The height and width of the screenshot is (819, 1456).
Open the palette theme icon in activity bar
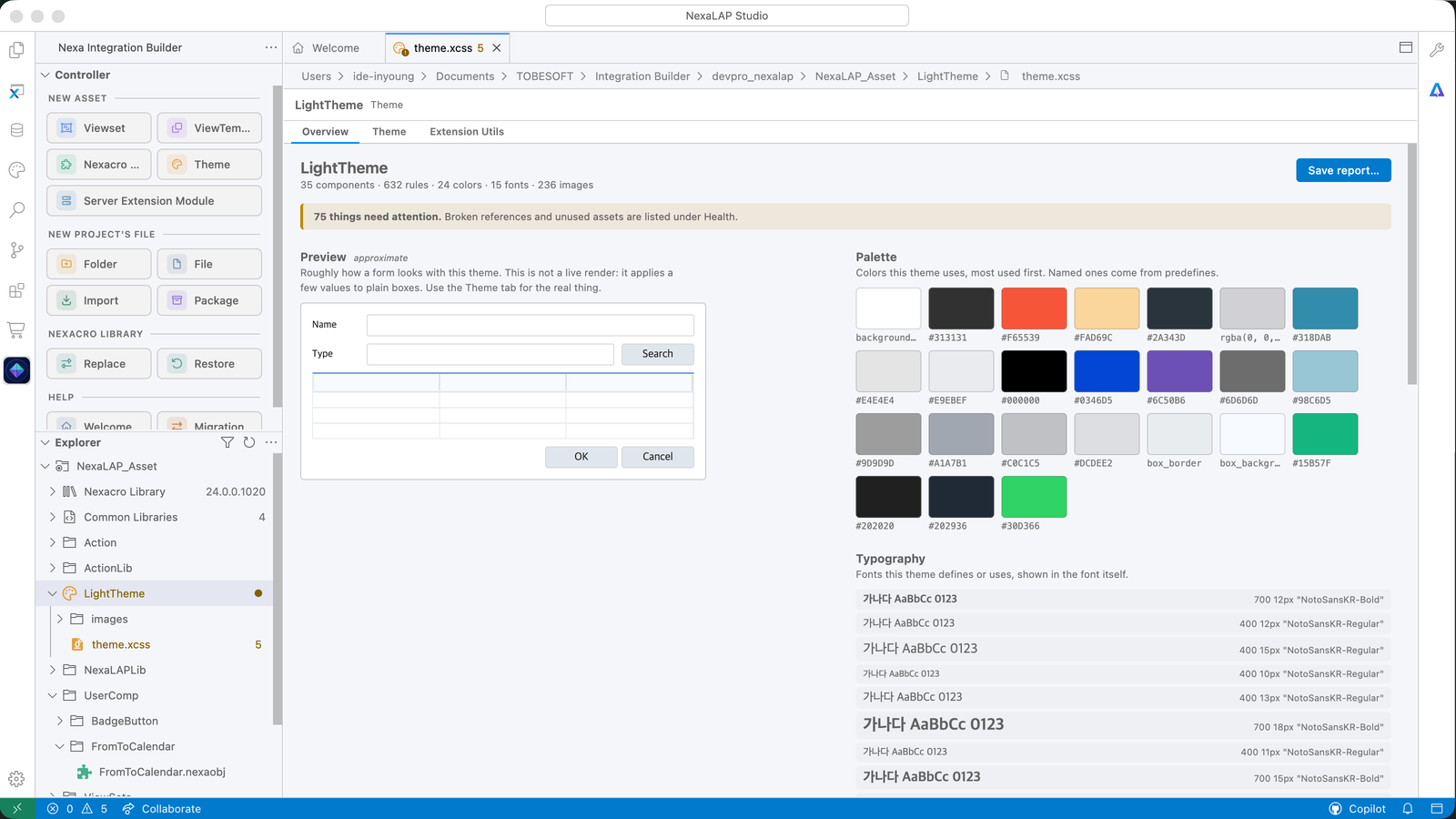(16, 170)
